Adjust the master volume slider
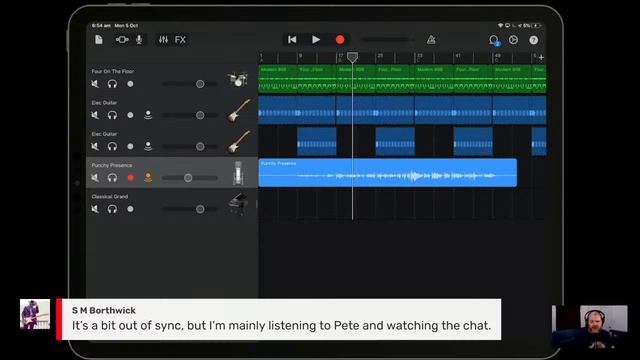 [x=387, y=40]
